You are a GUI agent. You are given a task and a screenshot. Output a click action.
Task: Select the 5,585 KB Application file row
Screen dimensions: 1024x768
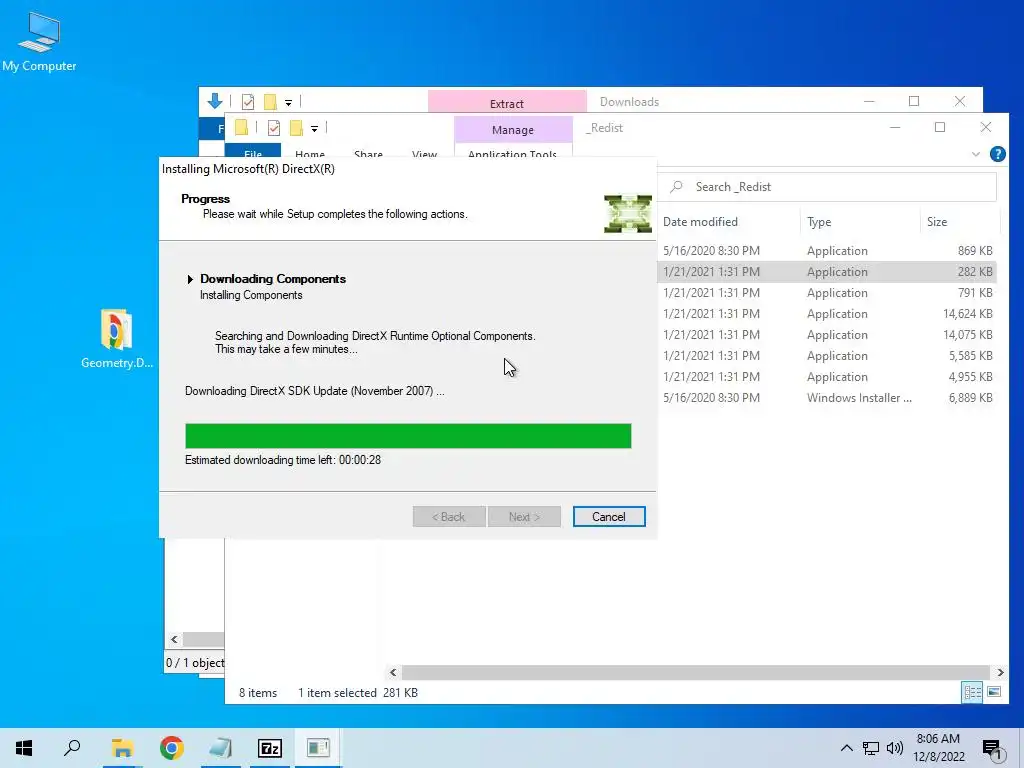[827, 355]
